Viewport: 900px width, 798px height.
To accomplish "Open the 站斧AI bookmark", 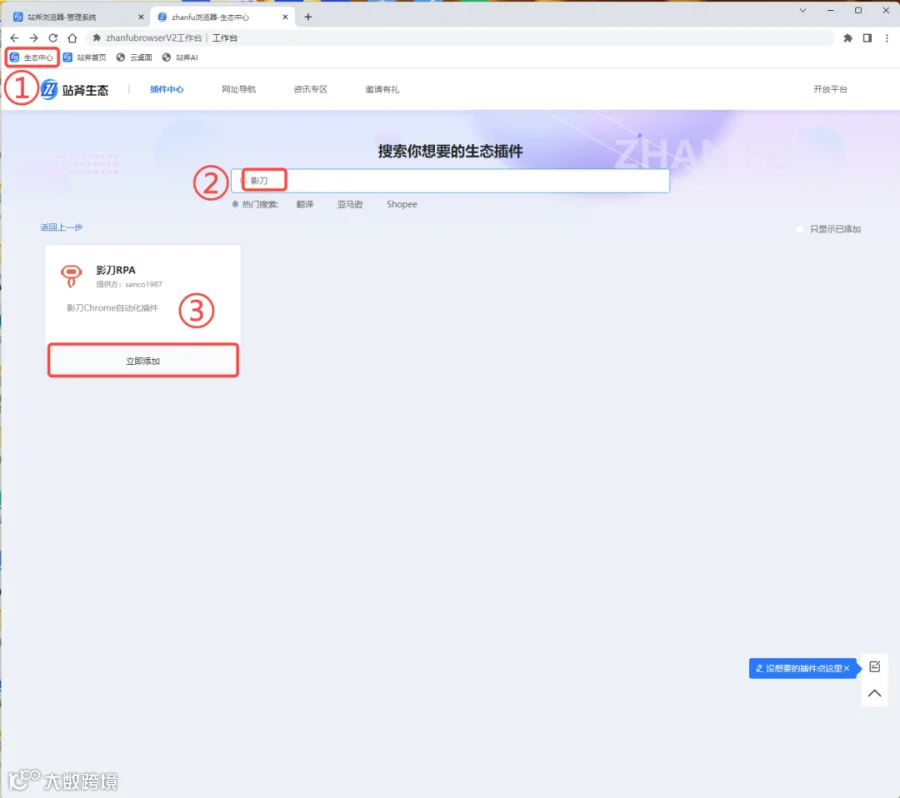I will (180, 57).
